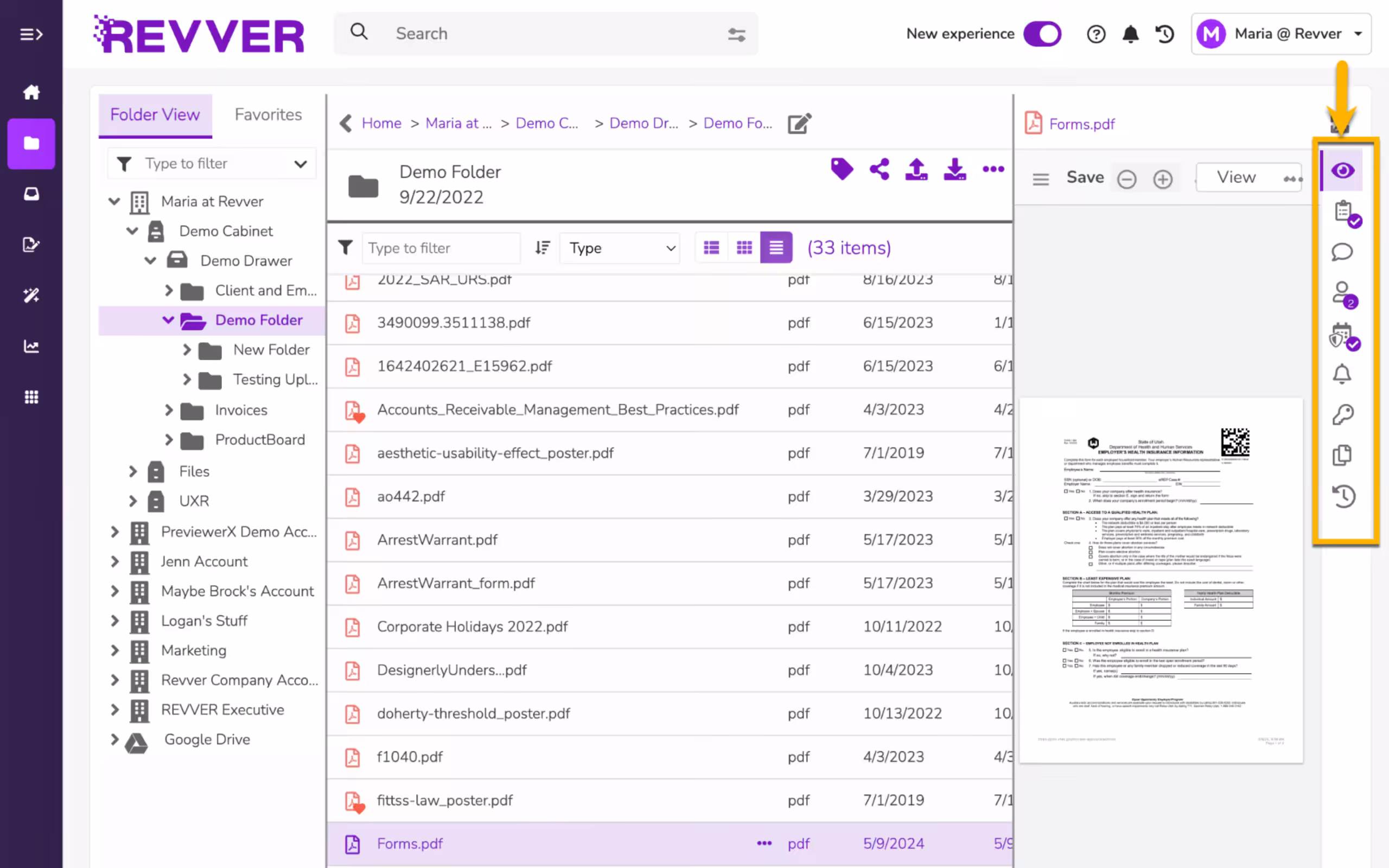Download the Demo Folder
Screen dimensions: 1389x868
pyautogui.click(x=954, y=169)
